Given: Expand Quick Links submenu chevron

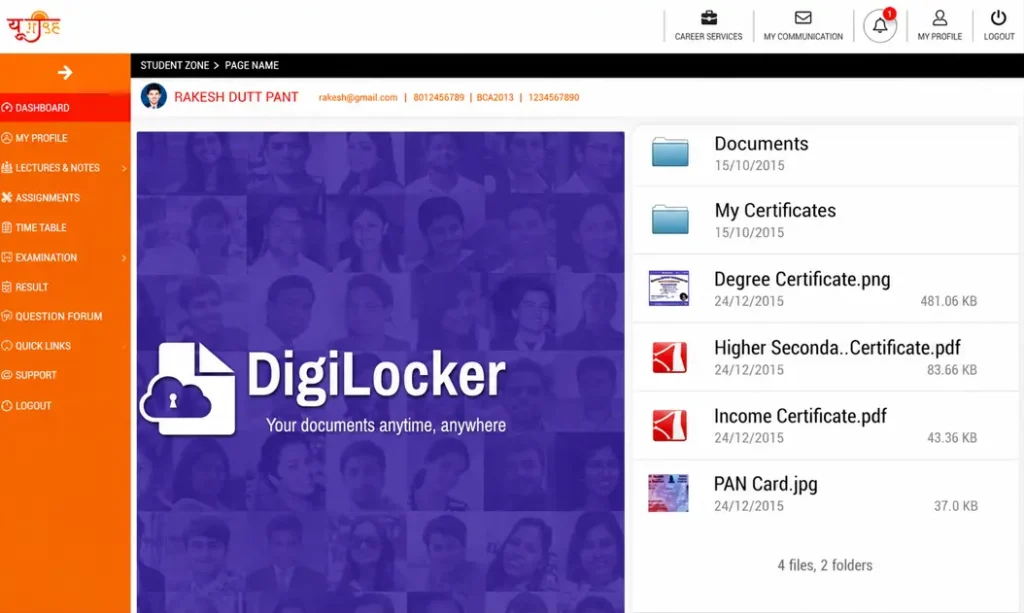Looking at the screenshot, I should pyautogui.click(x=124, y=346).
